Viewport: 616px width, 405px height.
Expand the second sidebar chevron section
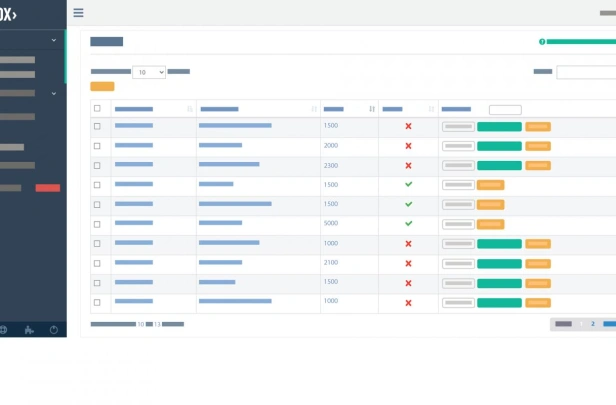click(54, 93)
